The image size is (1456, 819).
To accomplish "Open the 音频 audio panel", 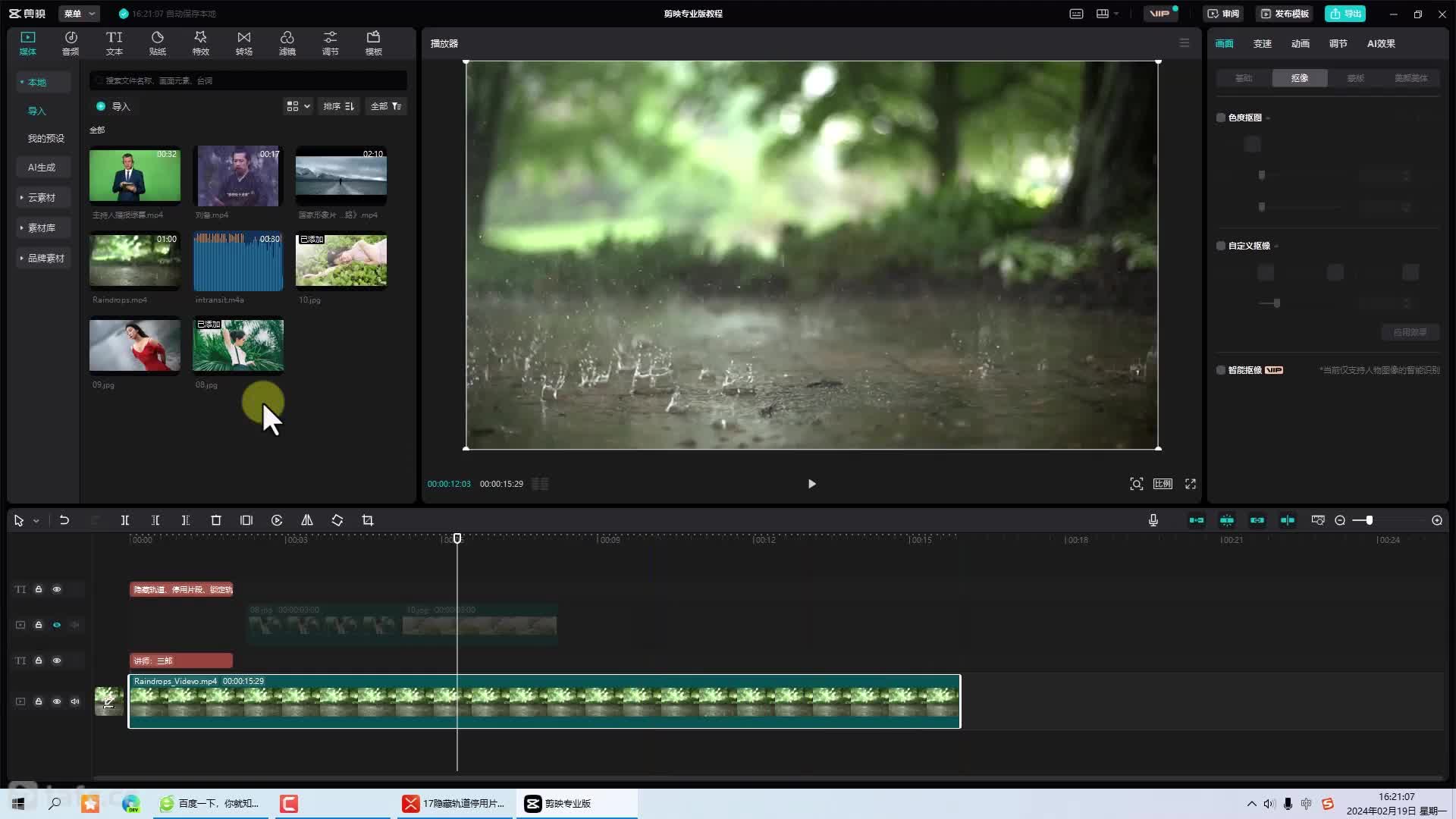I will pyautogui.click(x=71, y=43).
